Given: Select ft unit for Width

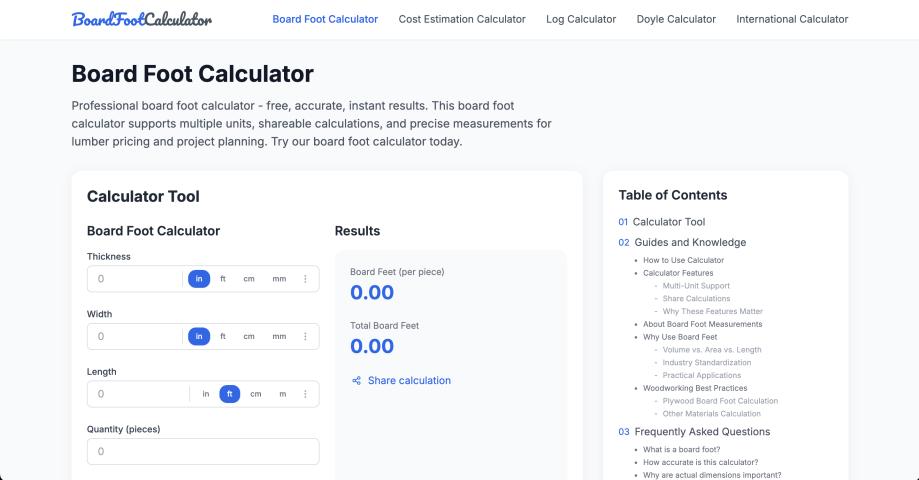Looking at the screenshot, I should 223,337.
